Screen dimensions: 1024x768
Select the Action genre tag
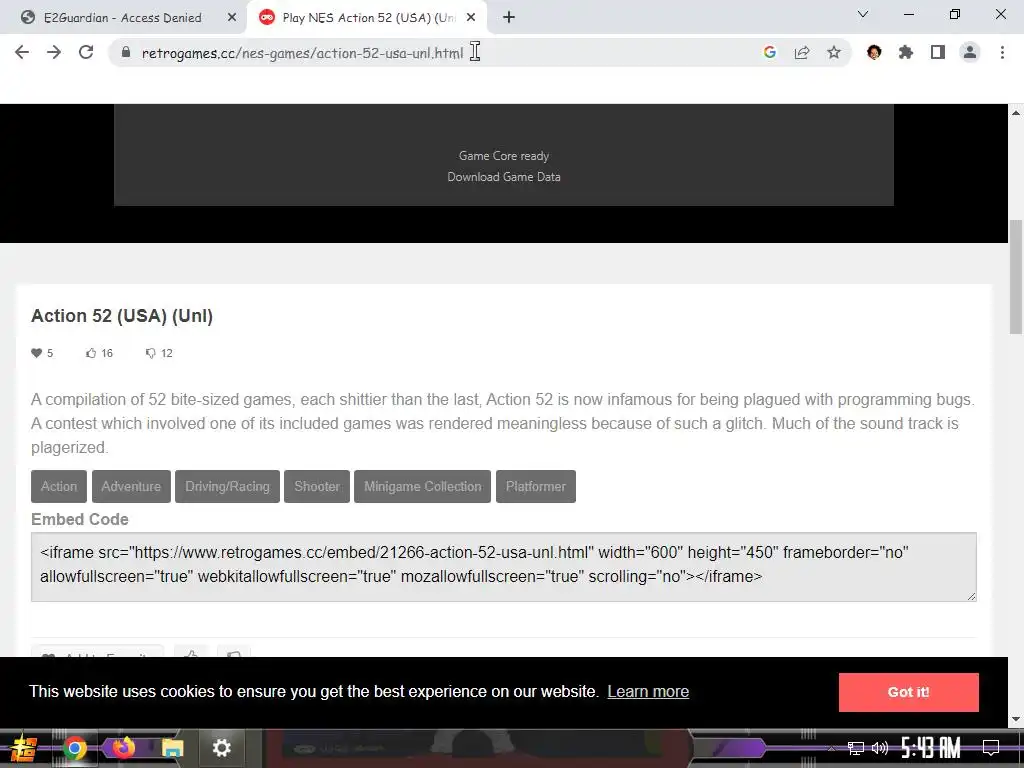[x=59, y=487]
